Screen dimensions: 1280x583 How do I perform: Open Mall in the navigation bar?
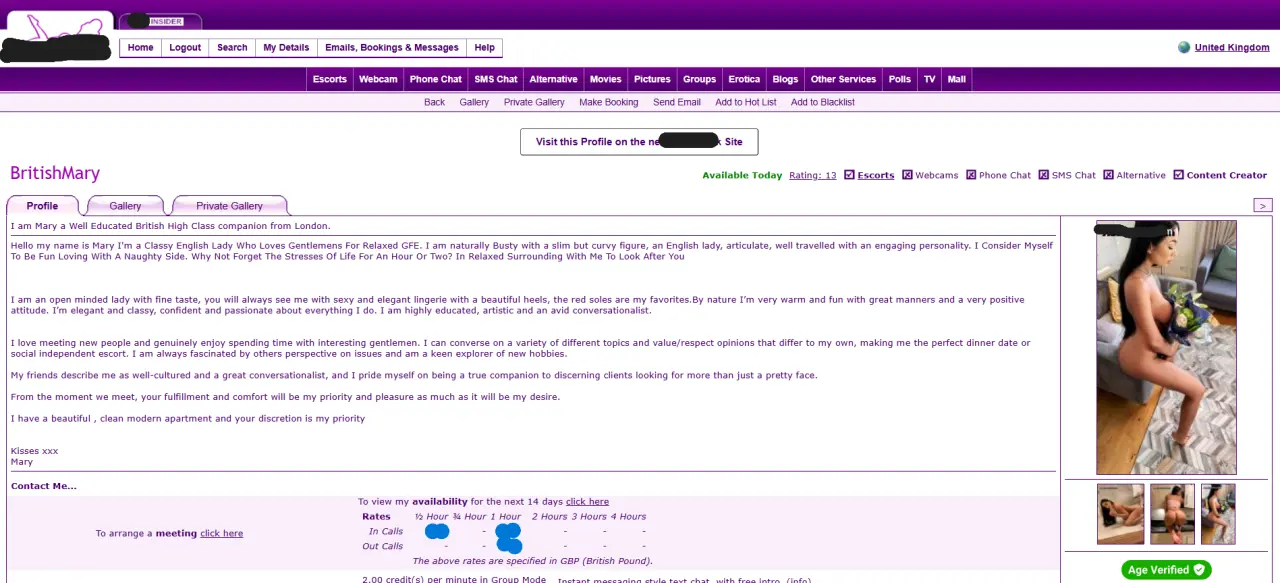click(x=957, y=79)
